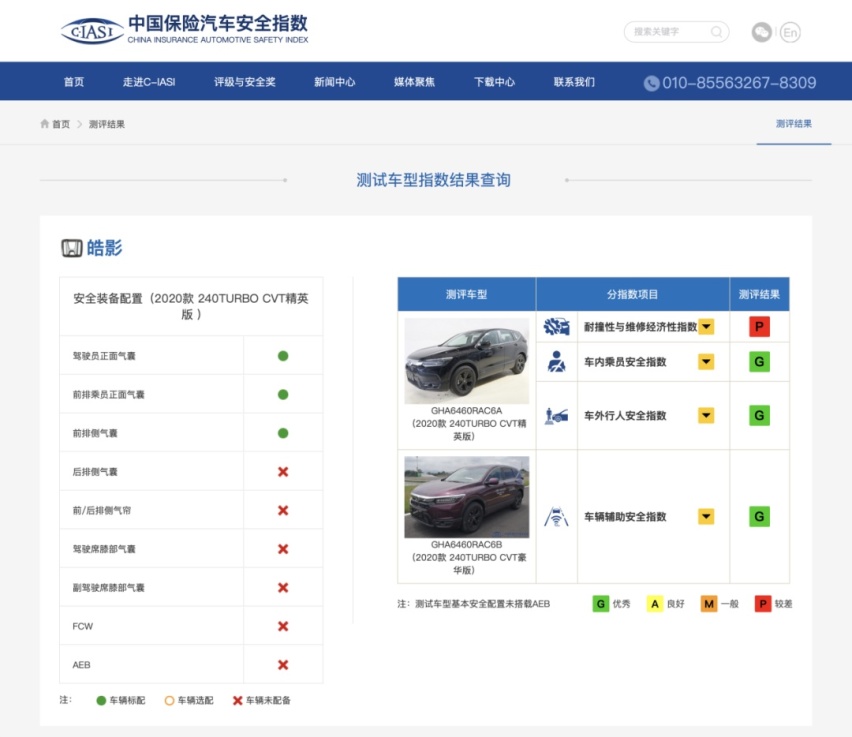Click the 分指数项目 column header
Viewport: 852px width, 737px height.
coord(632,294)
